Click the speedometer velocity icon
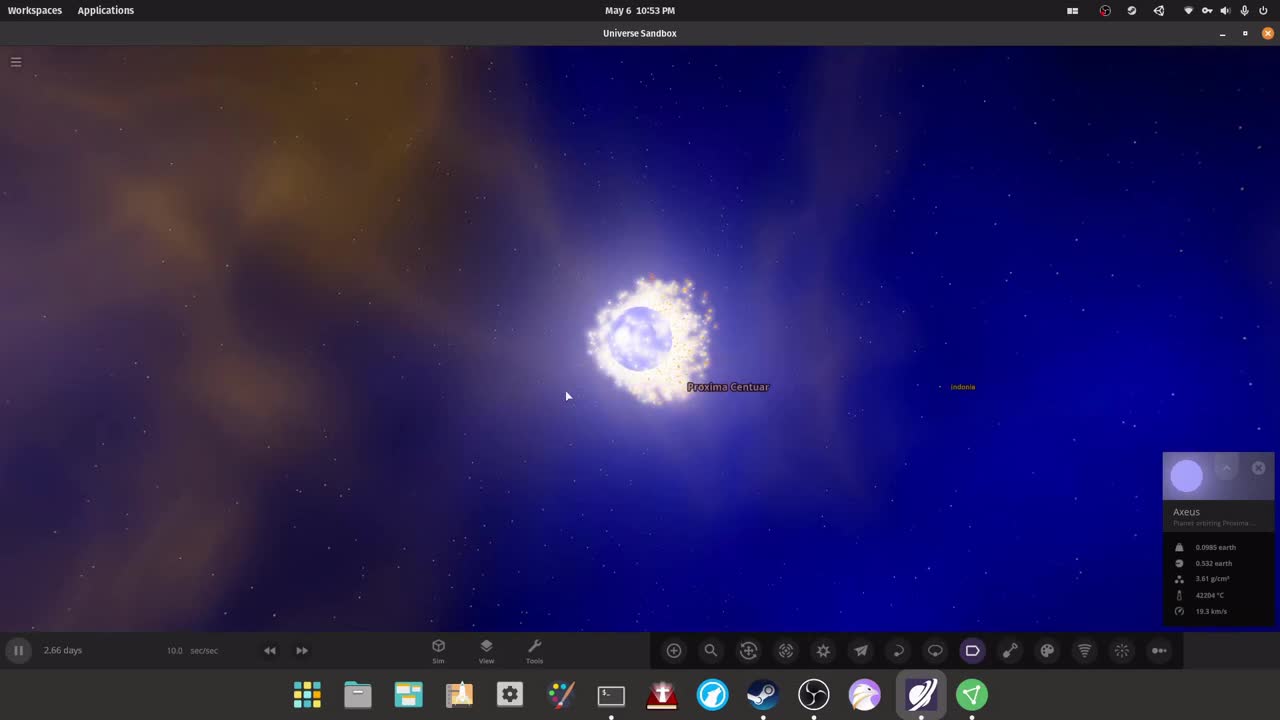The width and height of the screenshot is (1280, 720). tap(1179, 611)
